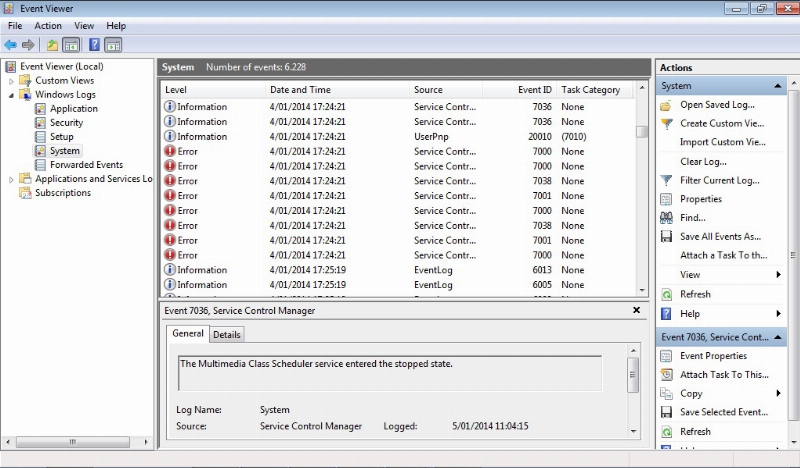Click the blue Help toolbar icon

pos(94,45)
